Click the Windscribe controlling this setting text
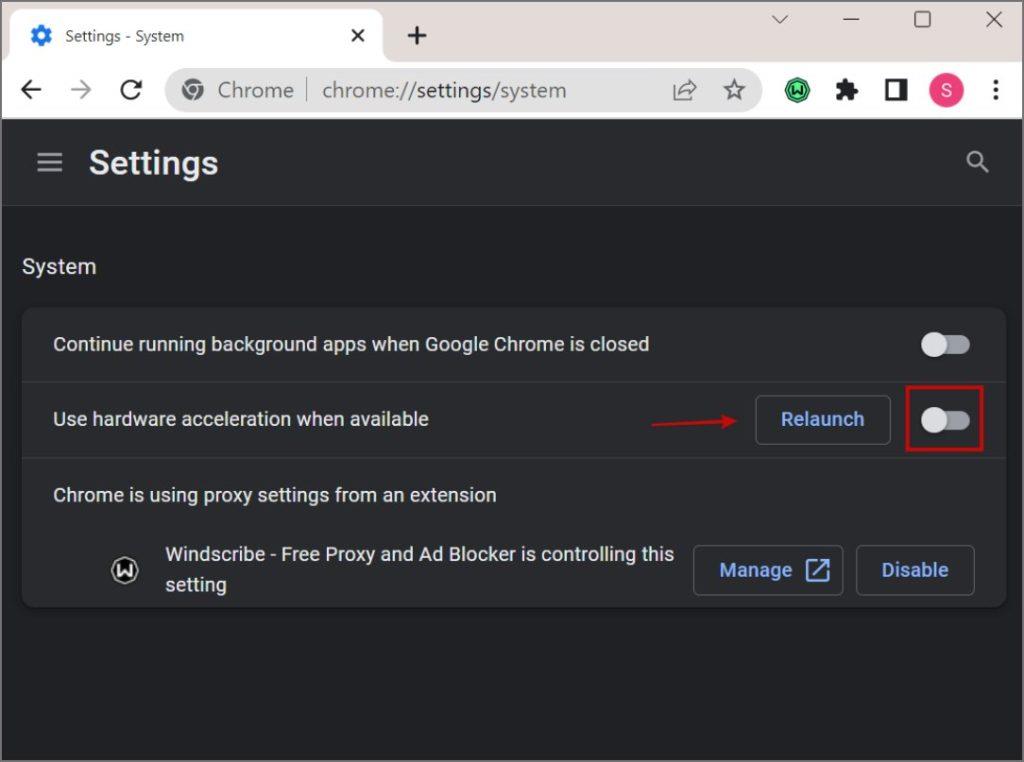 click(419, 569)
